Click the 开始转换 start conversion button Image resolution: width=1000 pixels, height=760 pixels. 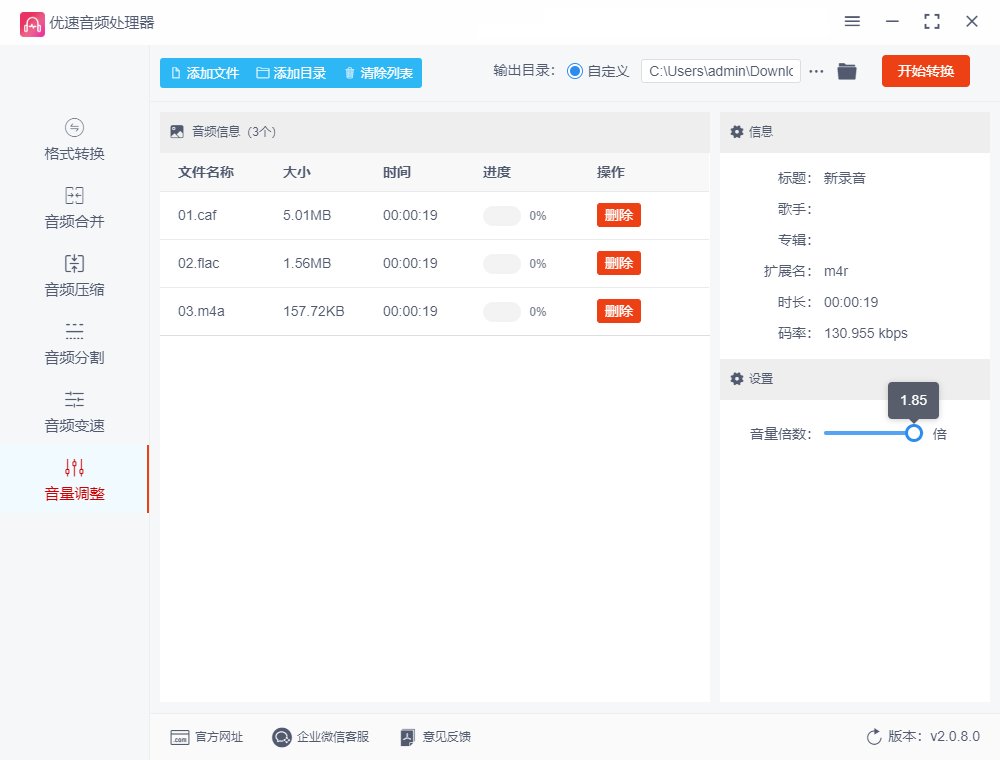click(x=925, y=71)
